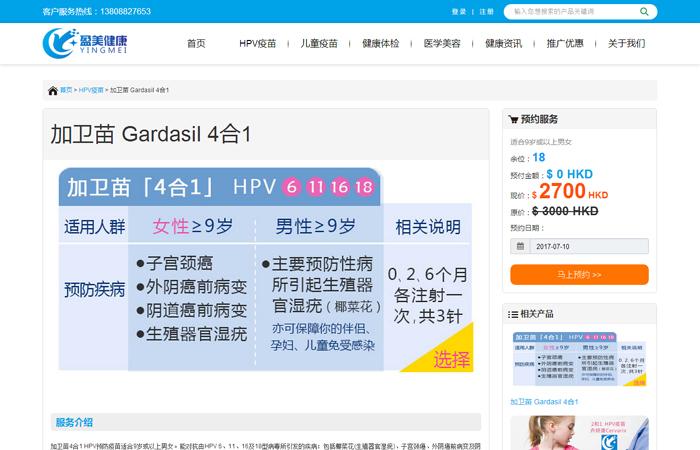Click the search magnifier icon
The height and width of the screenshot is (450, 700).
tap(644, 12)
